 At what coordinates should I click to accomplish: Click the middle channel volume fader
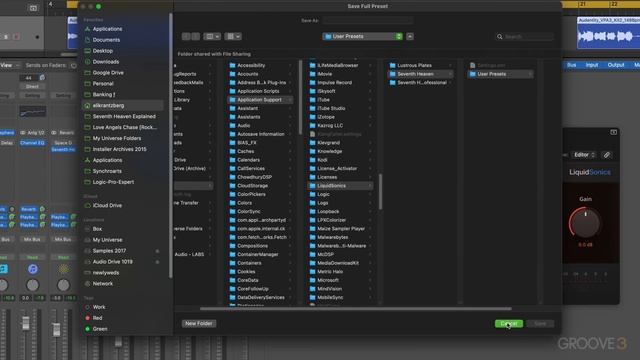[x=26, y=323]
